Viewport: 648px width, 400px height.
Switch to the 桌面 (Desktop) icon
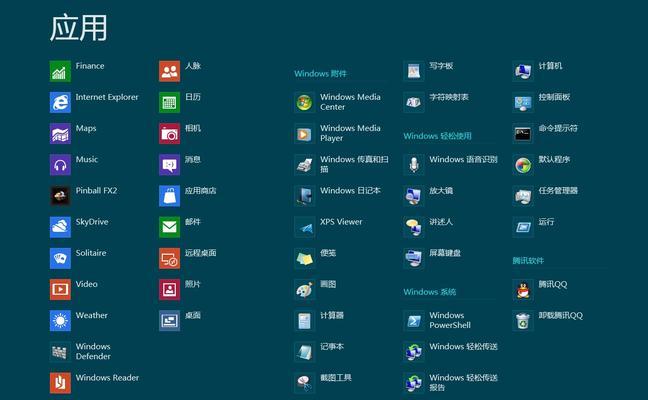pyautogui.click(x=169, y=321)
